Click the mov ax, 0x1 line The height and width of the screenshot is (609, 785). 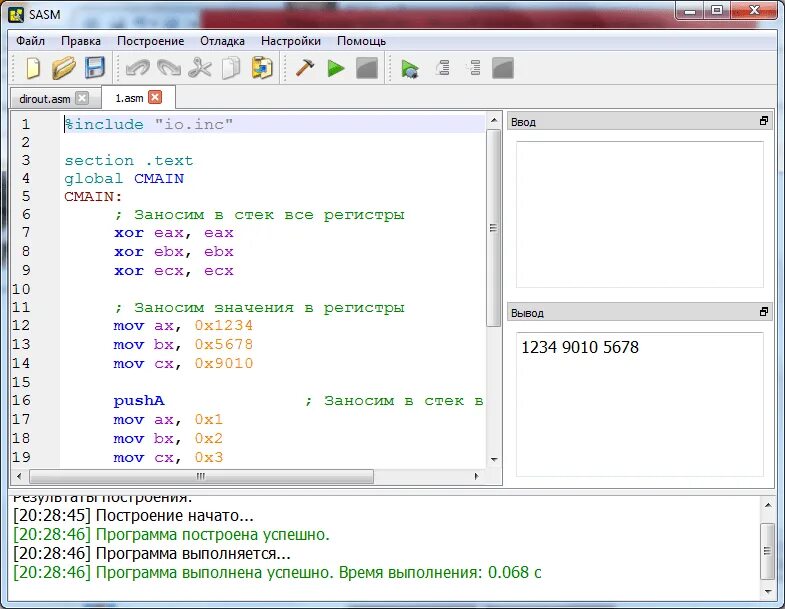168,420
